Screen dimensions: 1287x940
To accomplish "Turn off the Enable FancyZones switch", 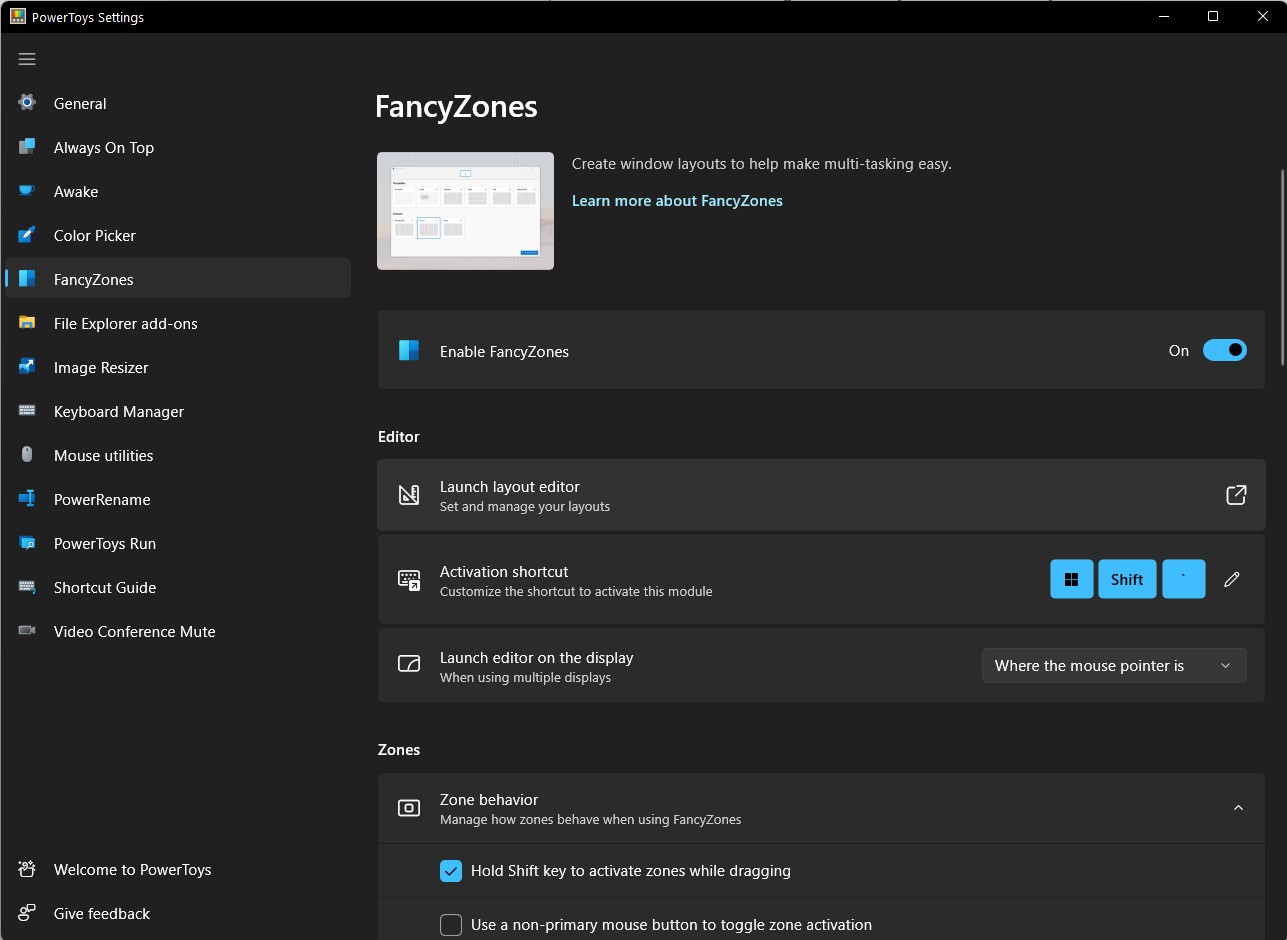I will point(1224,350).
